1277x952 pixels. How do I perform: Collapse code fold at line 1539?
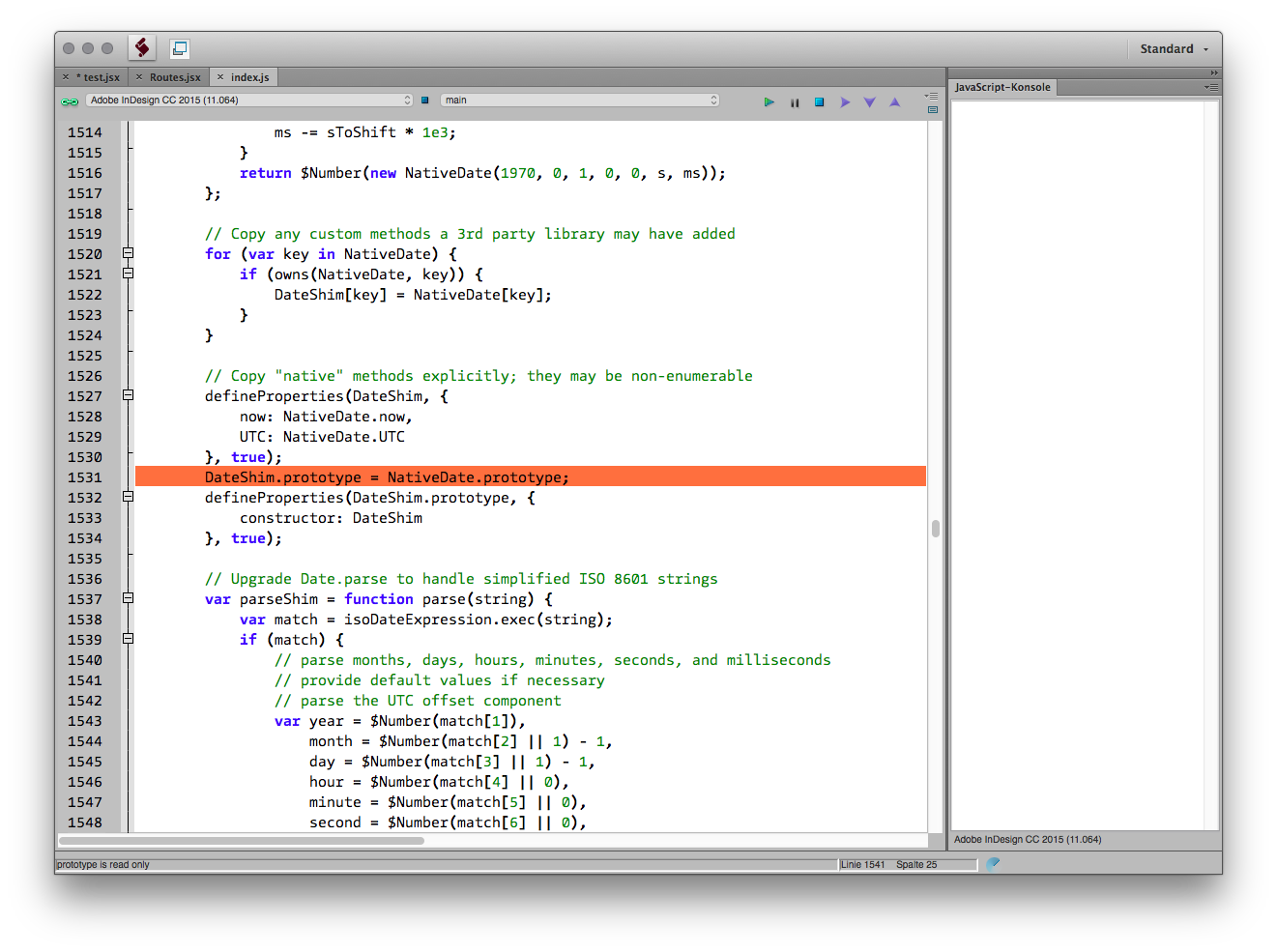(128, 639)
